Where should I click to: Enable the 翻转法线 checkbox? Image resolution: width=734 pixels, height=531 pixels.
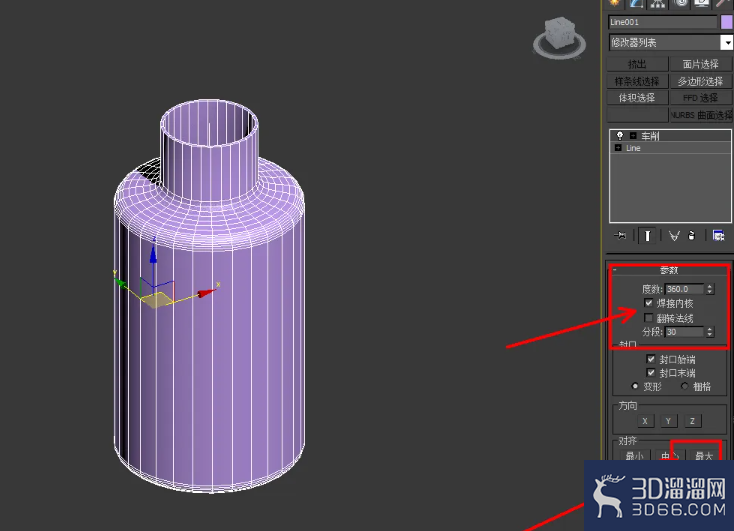pos(648,318)
